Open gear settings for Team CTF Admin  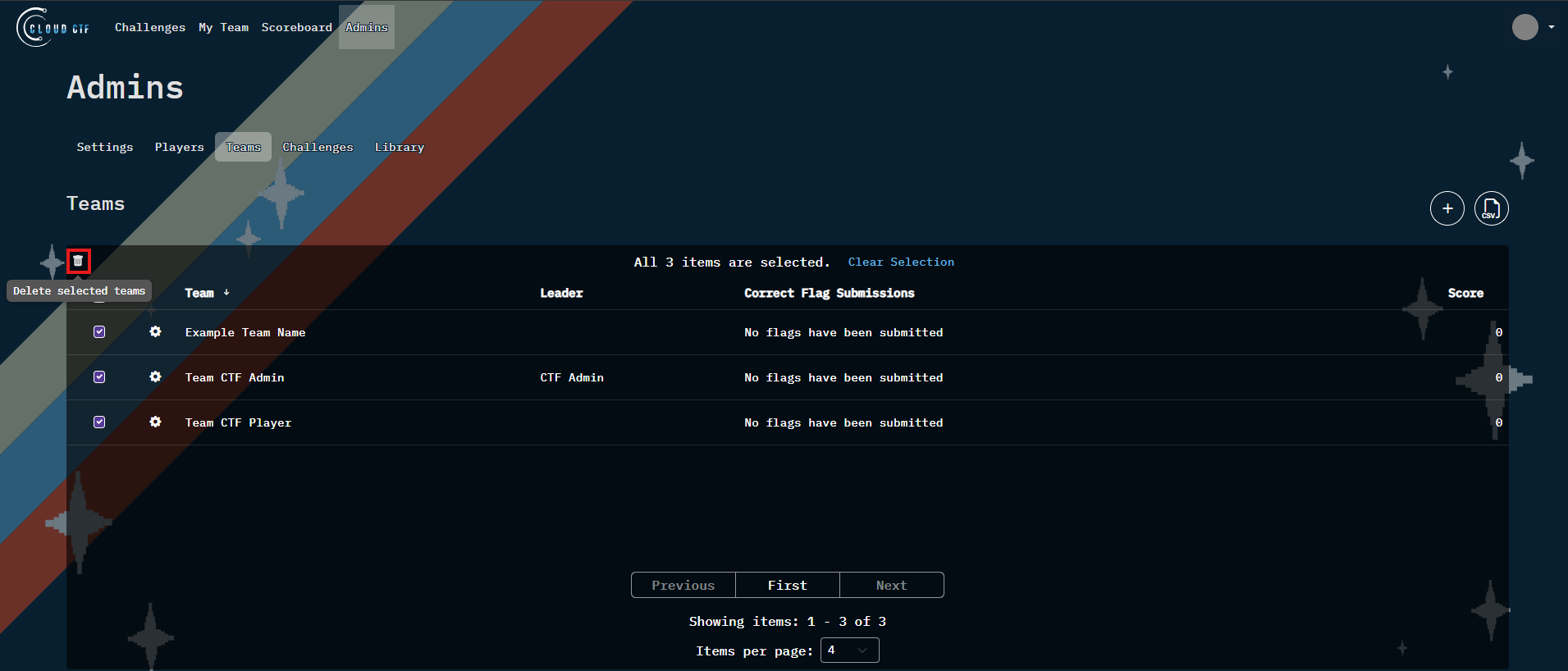click(x=155, y=377)
